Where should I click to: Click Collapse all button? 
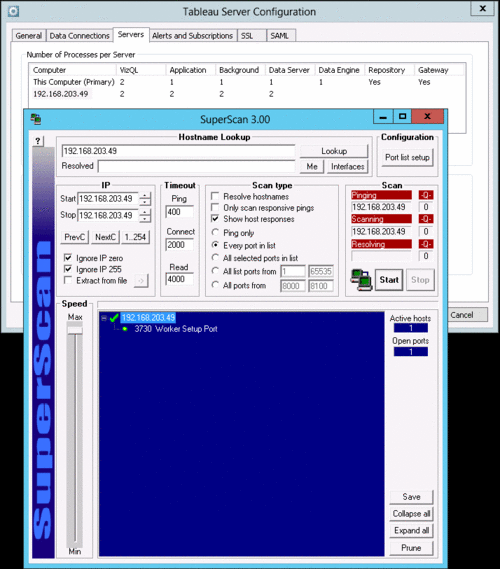pos(411,514)
